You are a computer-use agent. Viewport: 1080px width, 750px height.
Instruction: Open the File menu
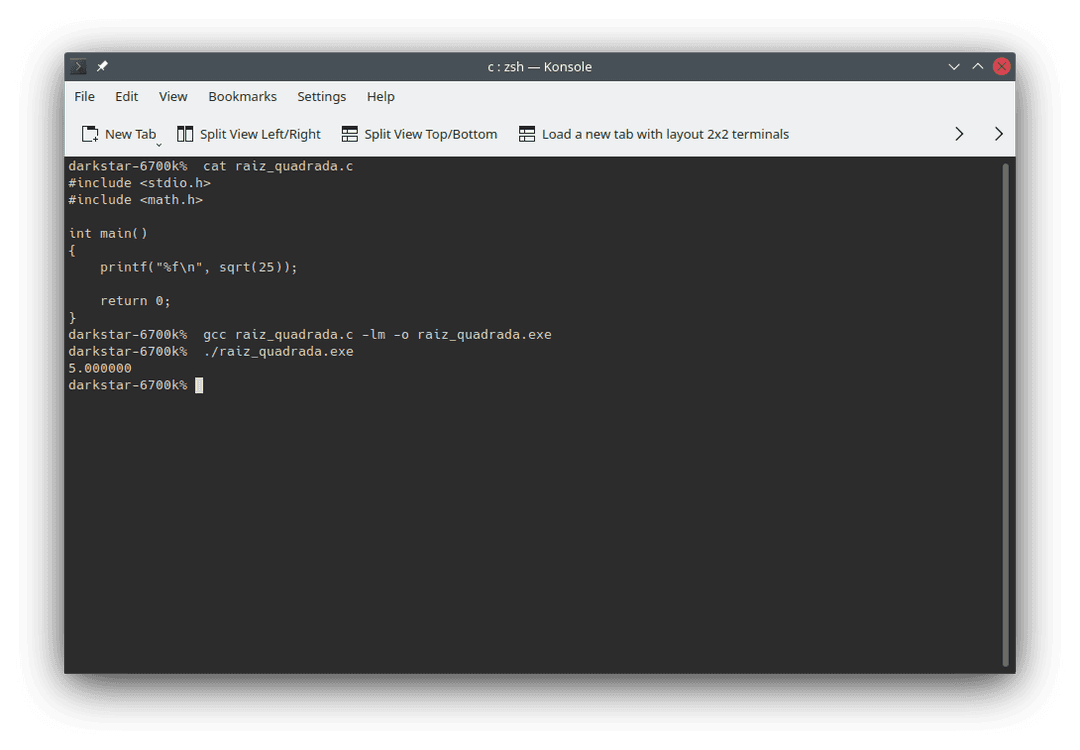[84, 96]
